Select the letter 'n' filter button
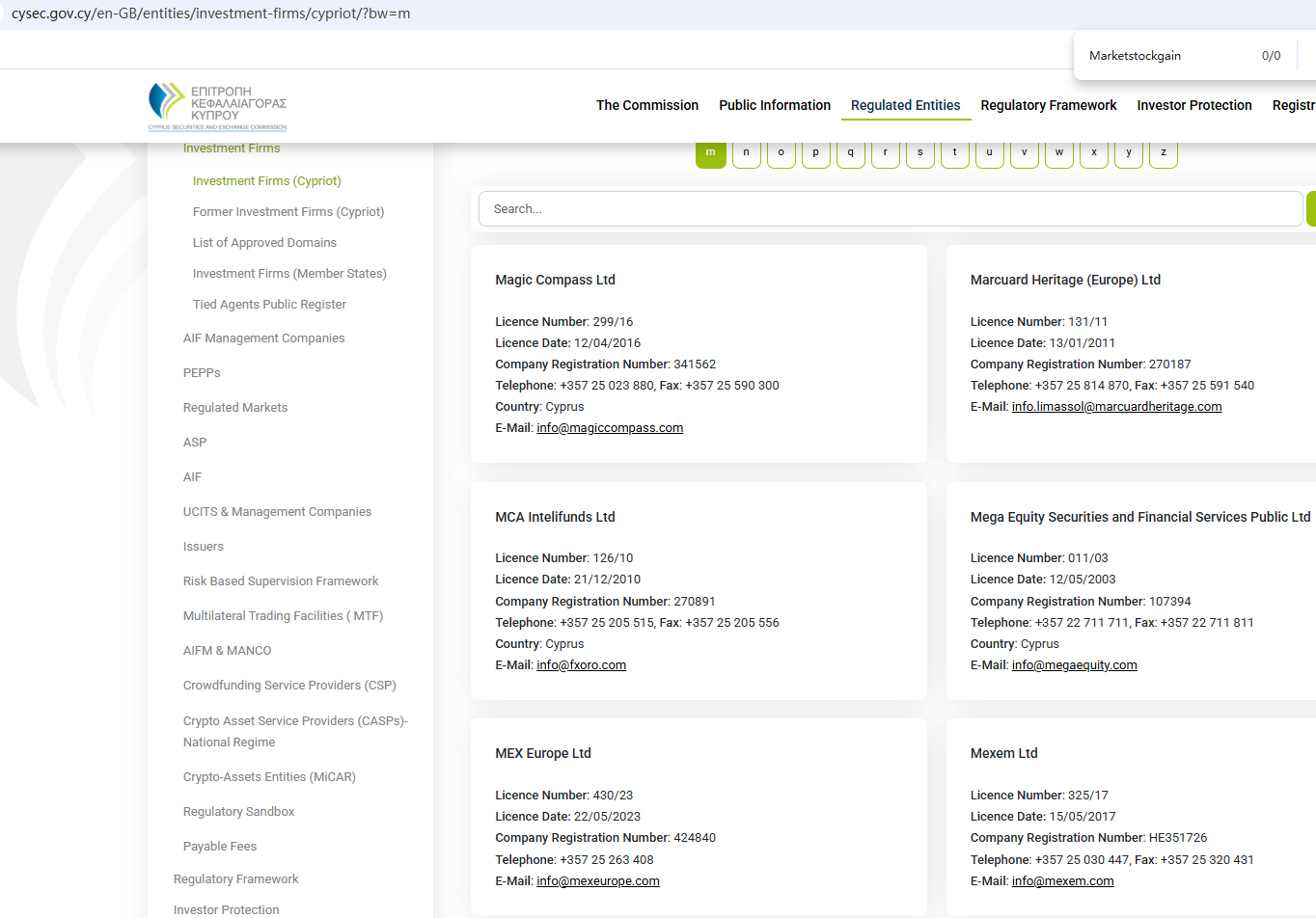1316x918 pixels. (746, 153)
